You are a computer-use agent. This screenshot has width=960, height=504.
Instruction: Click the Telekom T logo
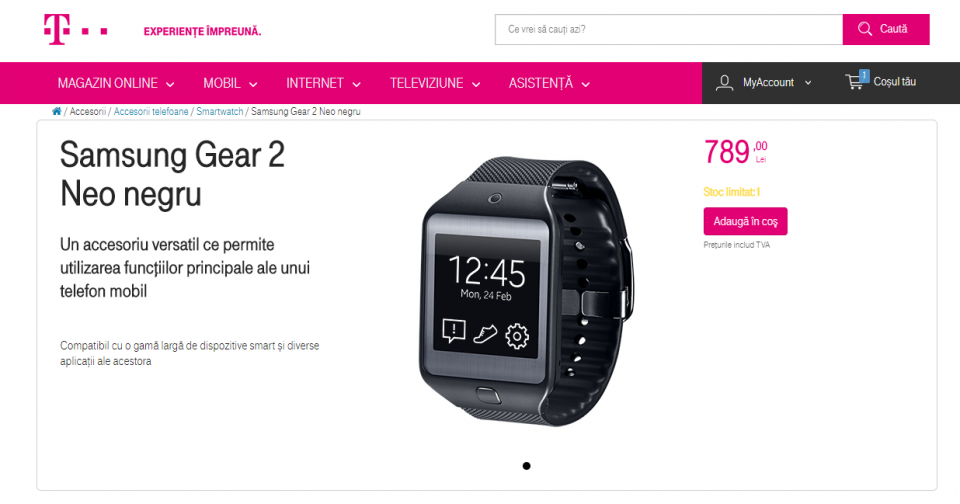click(x=56, y=29)
